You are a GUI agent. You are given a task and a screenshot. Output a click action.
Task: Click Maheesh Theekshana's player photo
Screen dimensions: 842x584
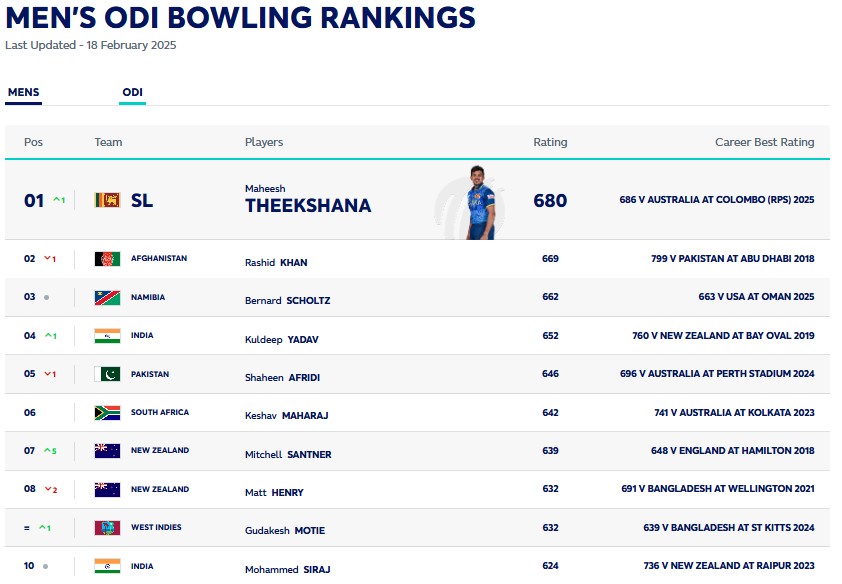[x=480, y=202]
